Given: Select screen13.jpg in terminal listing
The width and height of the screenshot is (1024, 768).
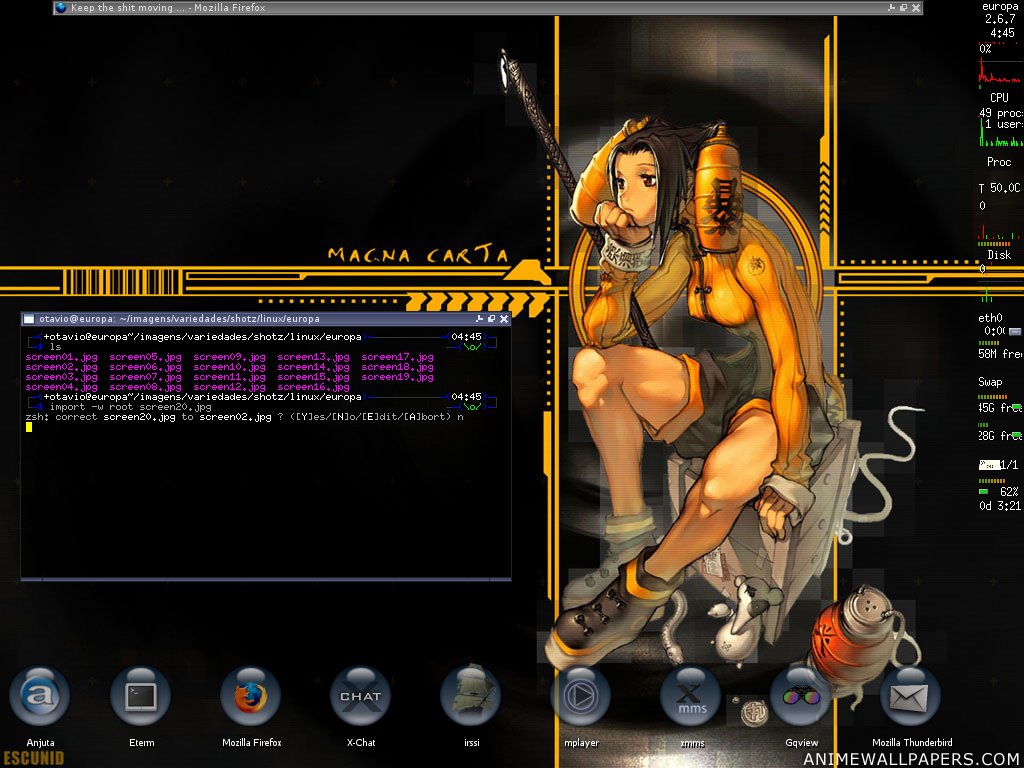Looking at the screenshot, I should (x=313, y=357).
